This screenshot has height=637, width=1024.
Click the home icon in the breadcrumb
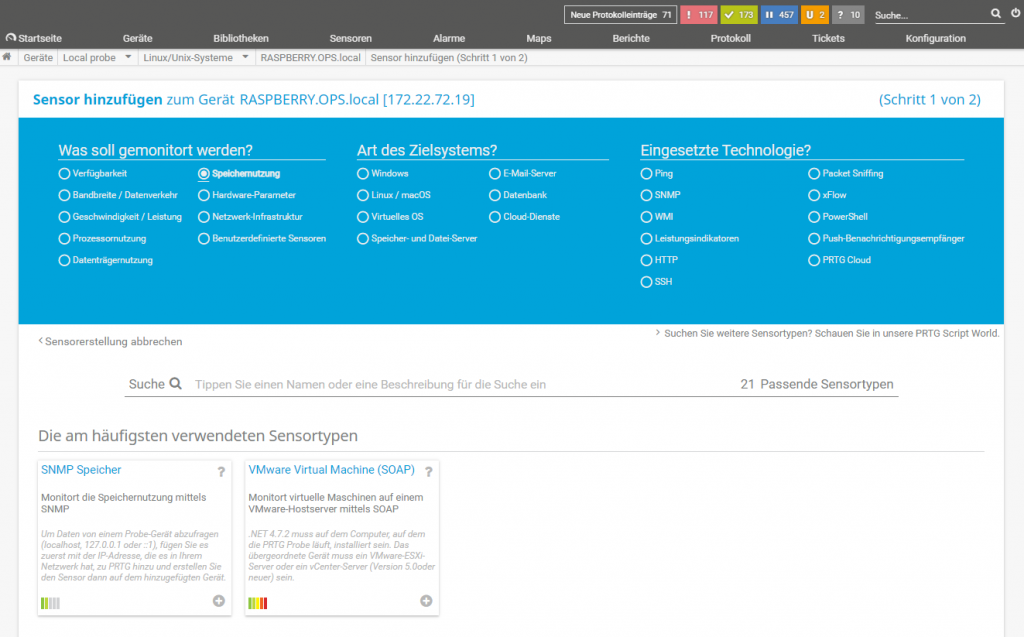8,57
